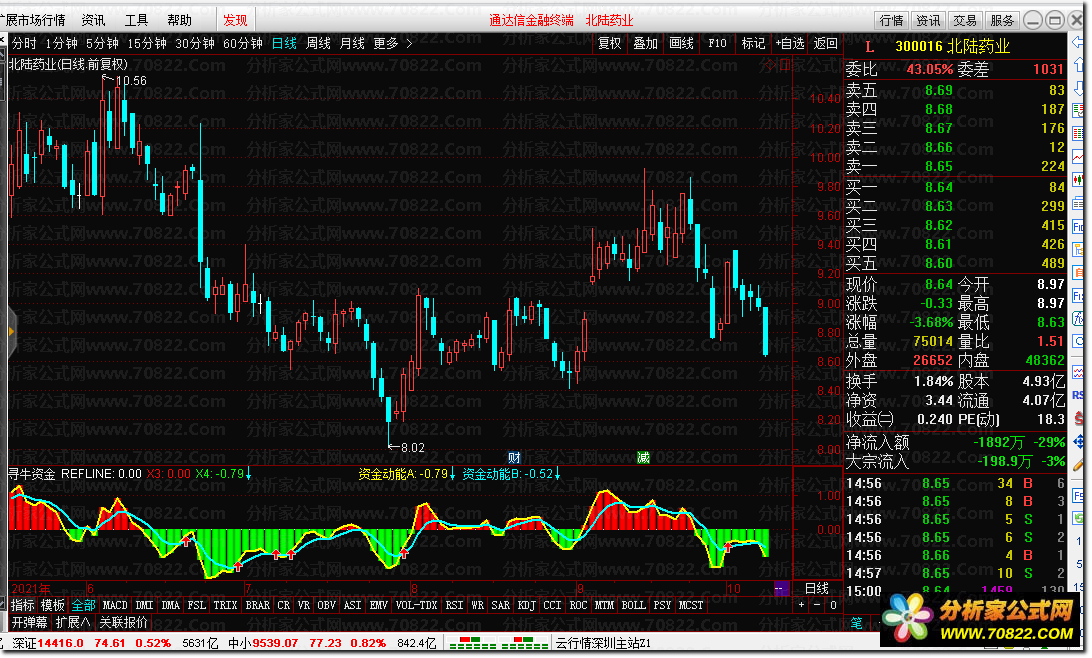Click the 交易 trading button

click(965, 20)
